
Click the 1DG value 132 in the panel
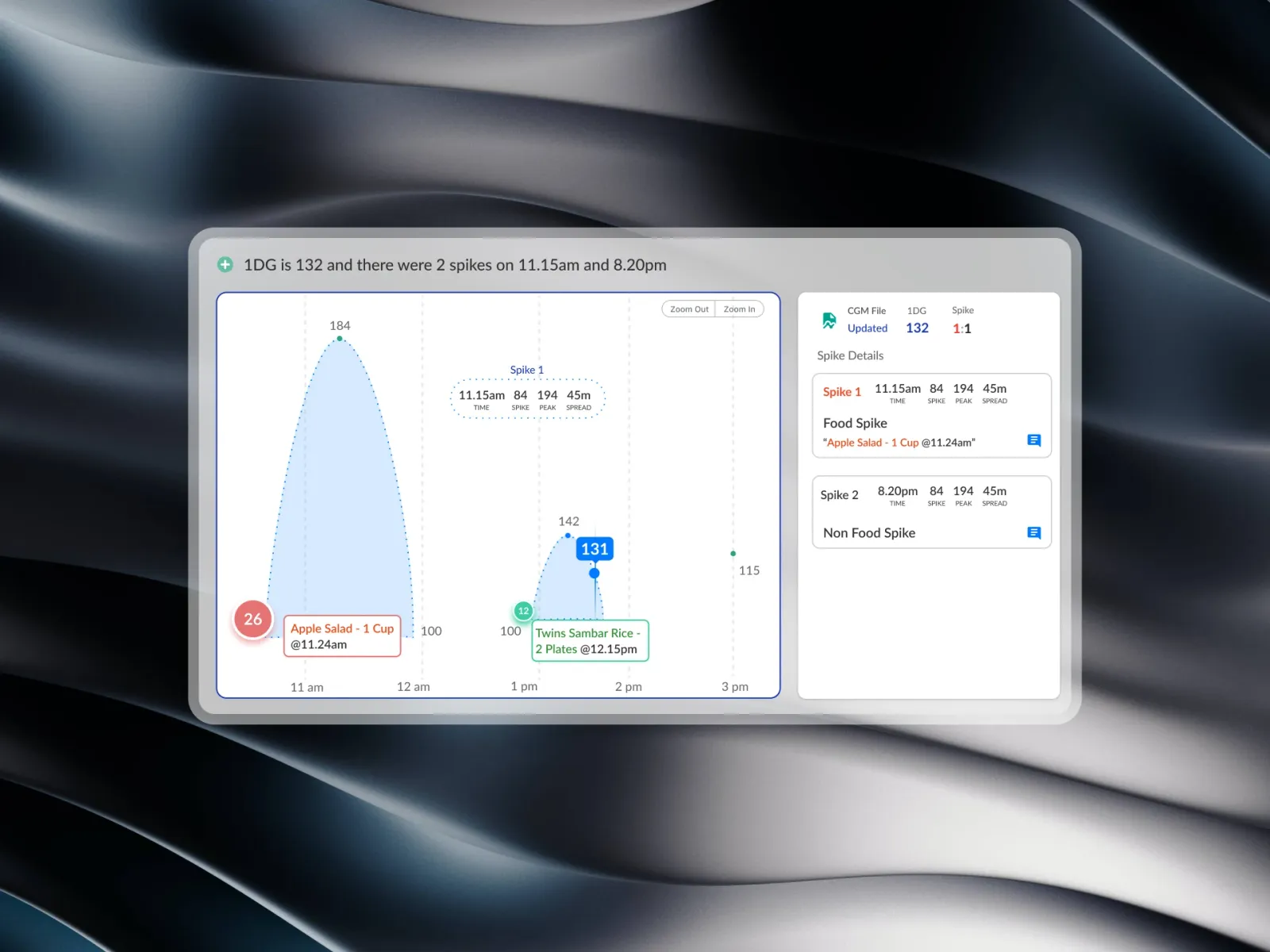click(917, 328)
